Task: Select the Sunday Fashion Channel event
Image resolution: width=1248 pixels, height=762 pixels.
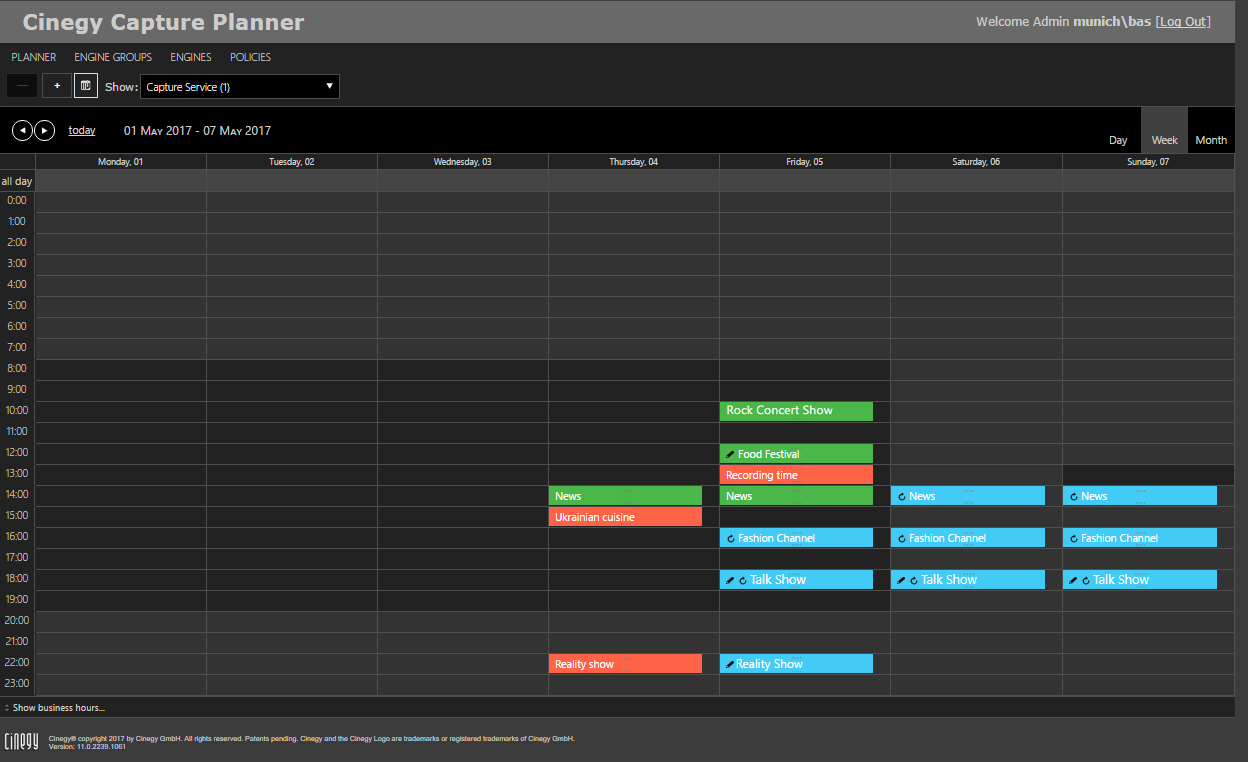Action: click(1140, 538)
